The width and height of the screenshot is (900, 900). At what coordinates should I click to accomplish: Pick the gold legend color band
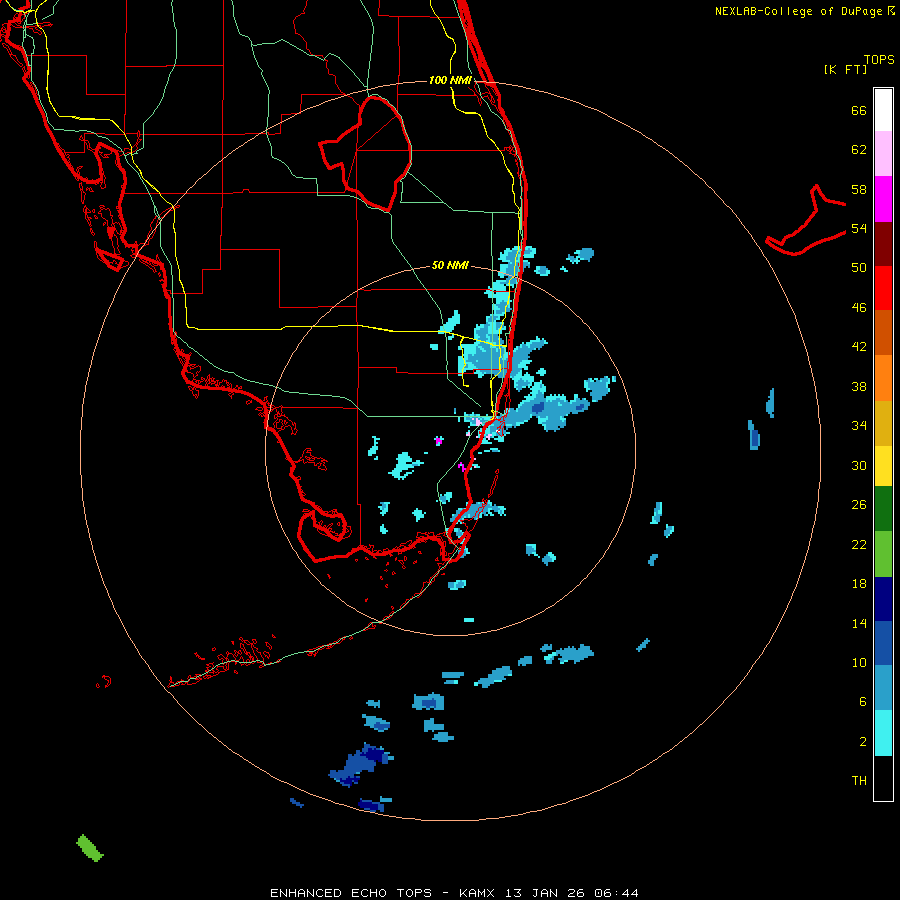point(883,422)
